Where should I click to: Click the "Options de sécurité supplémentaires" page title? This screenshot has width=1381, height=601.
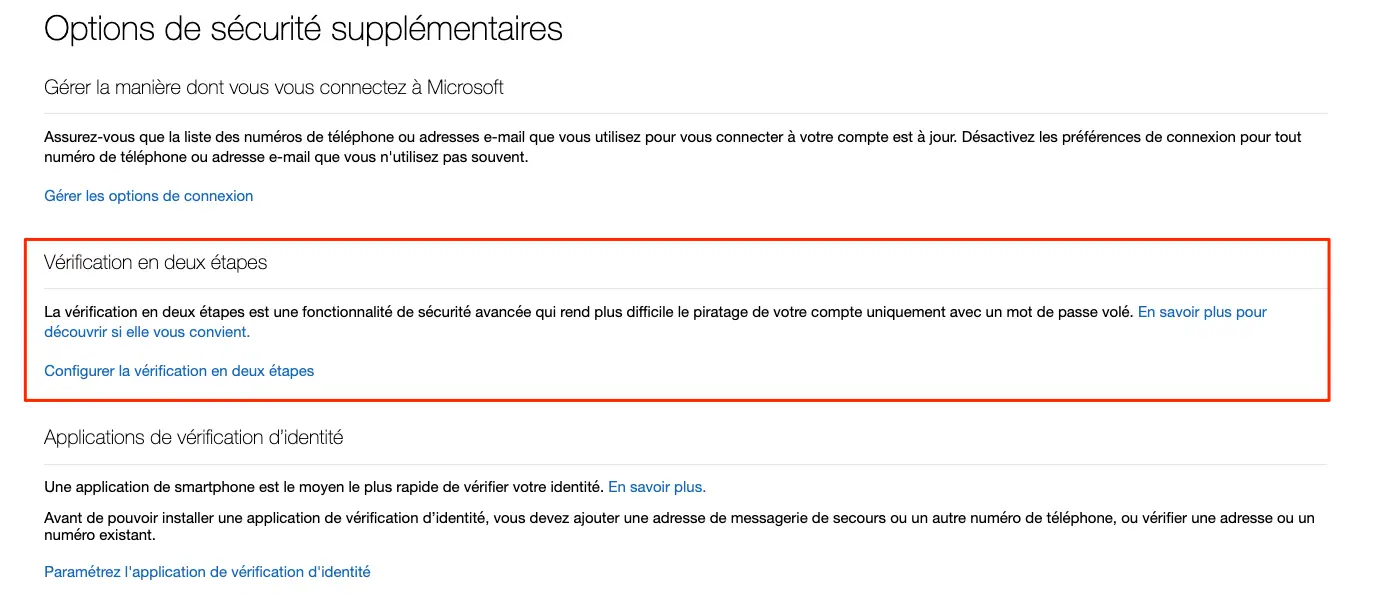[303, 28]
